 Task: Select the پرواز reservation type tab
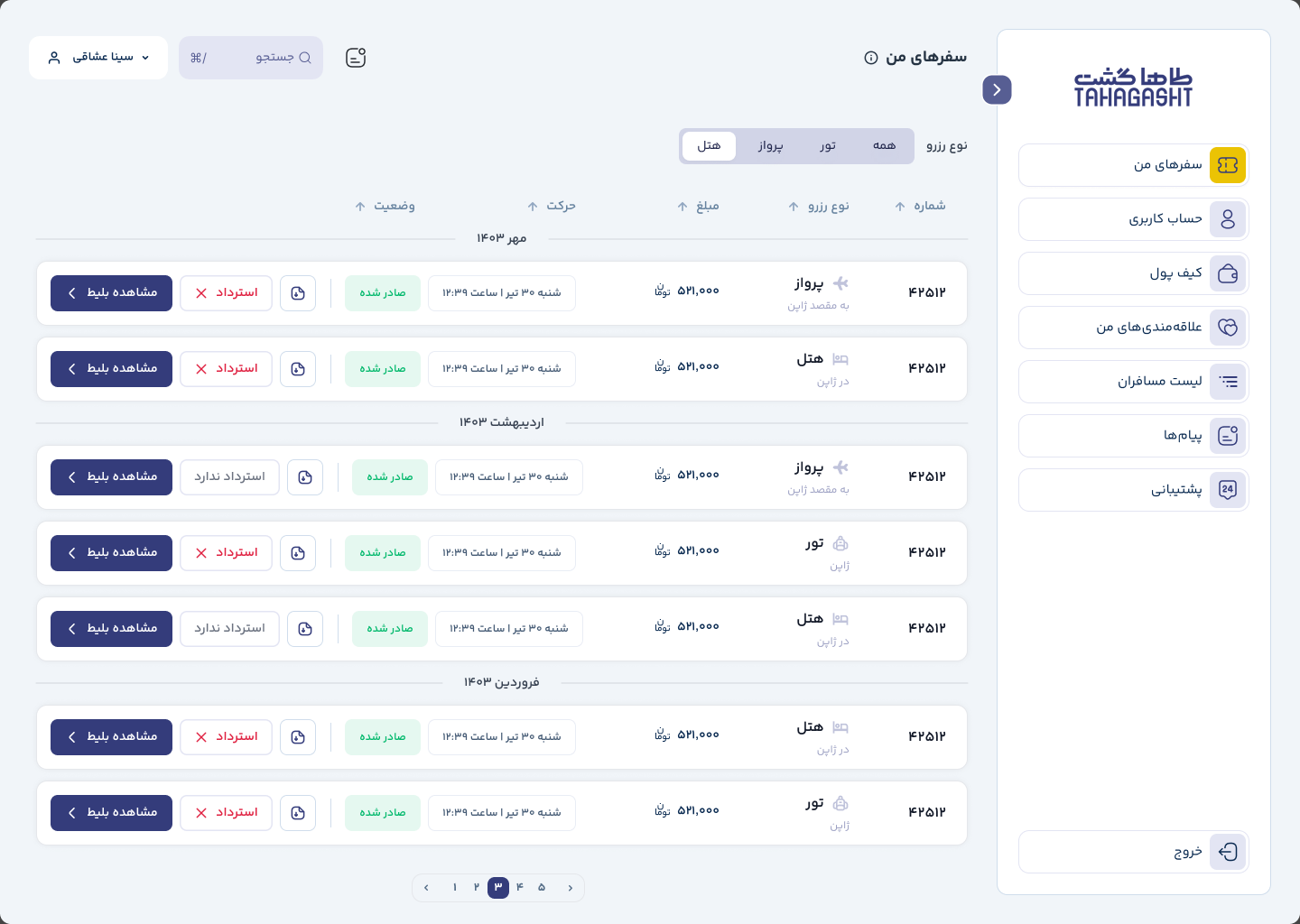[770, 146]
